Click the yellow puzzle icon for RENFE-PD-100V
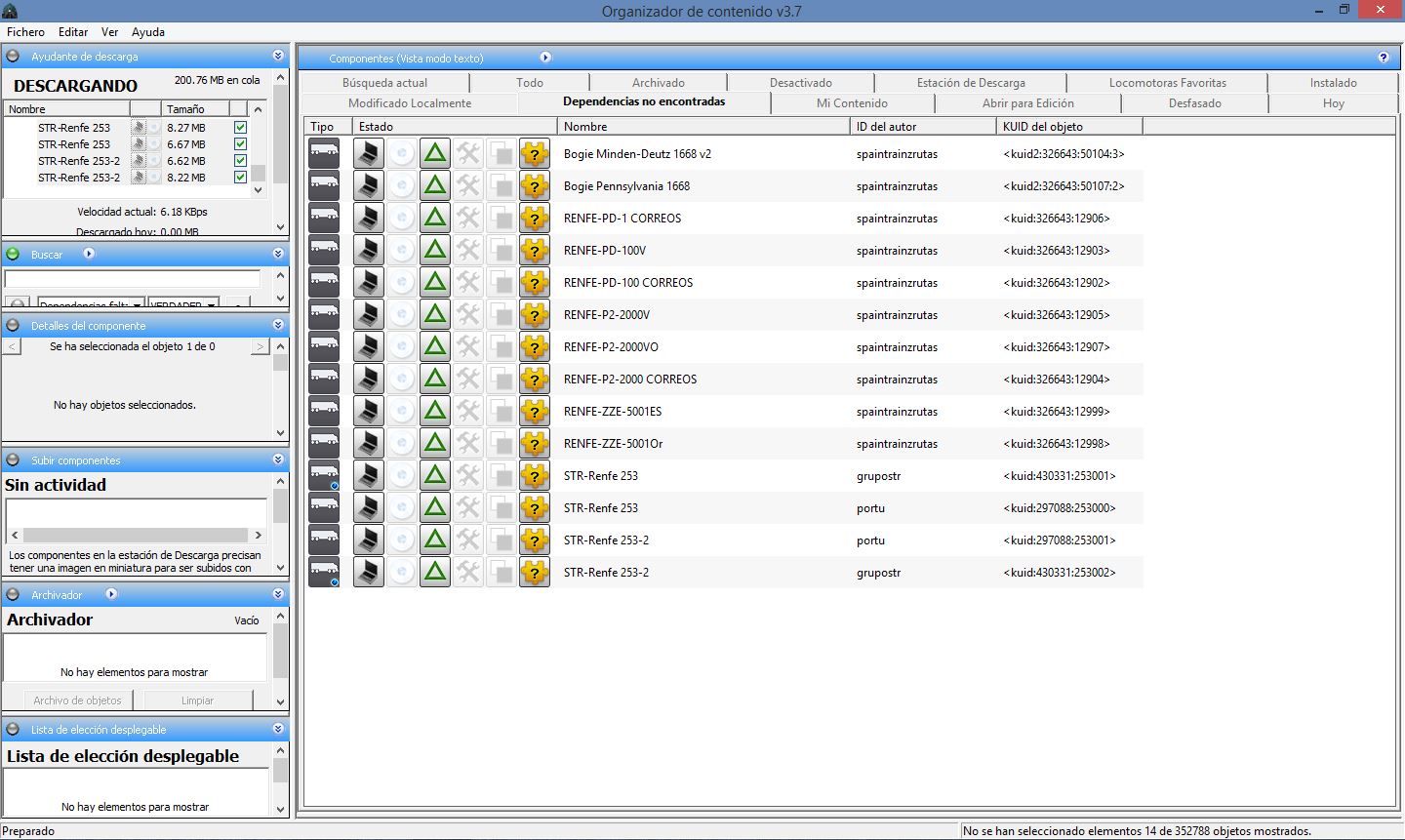The width and height of the screenshot is (1405, 840). (534, 251)
